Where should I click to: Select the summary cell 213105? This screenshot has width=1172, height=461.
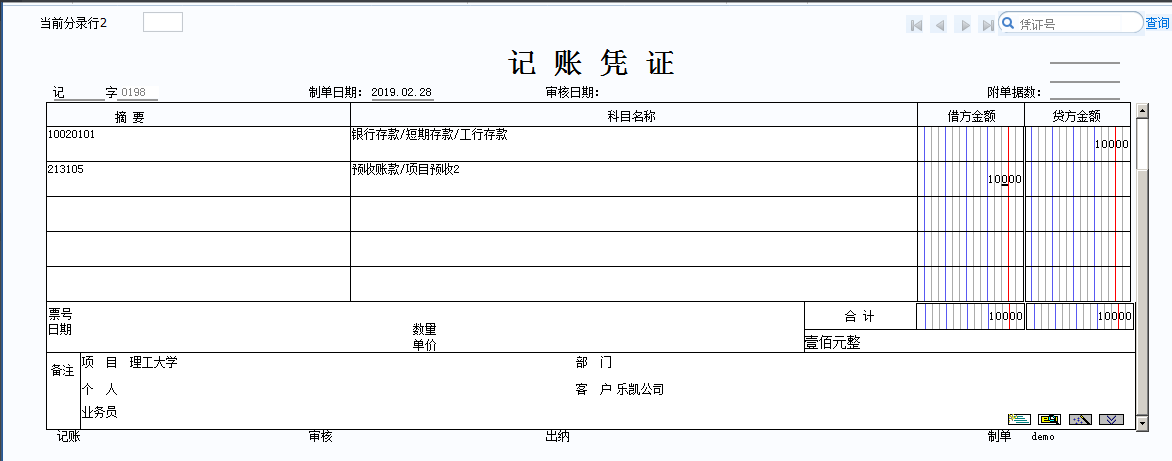point(198,179)
